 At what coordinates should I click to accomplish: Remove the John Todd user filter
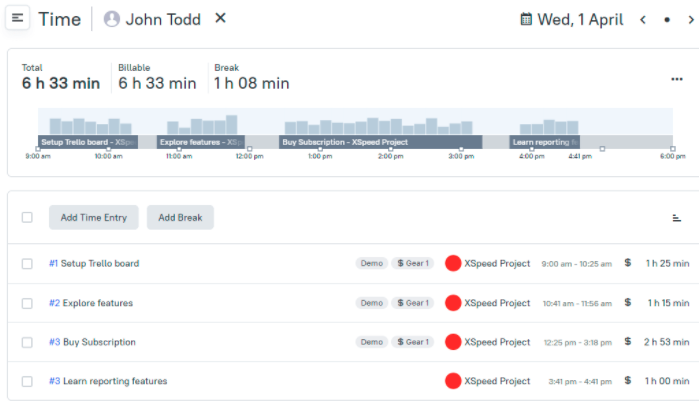coord(220,18)
